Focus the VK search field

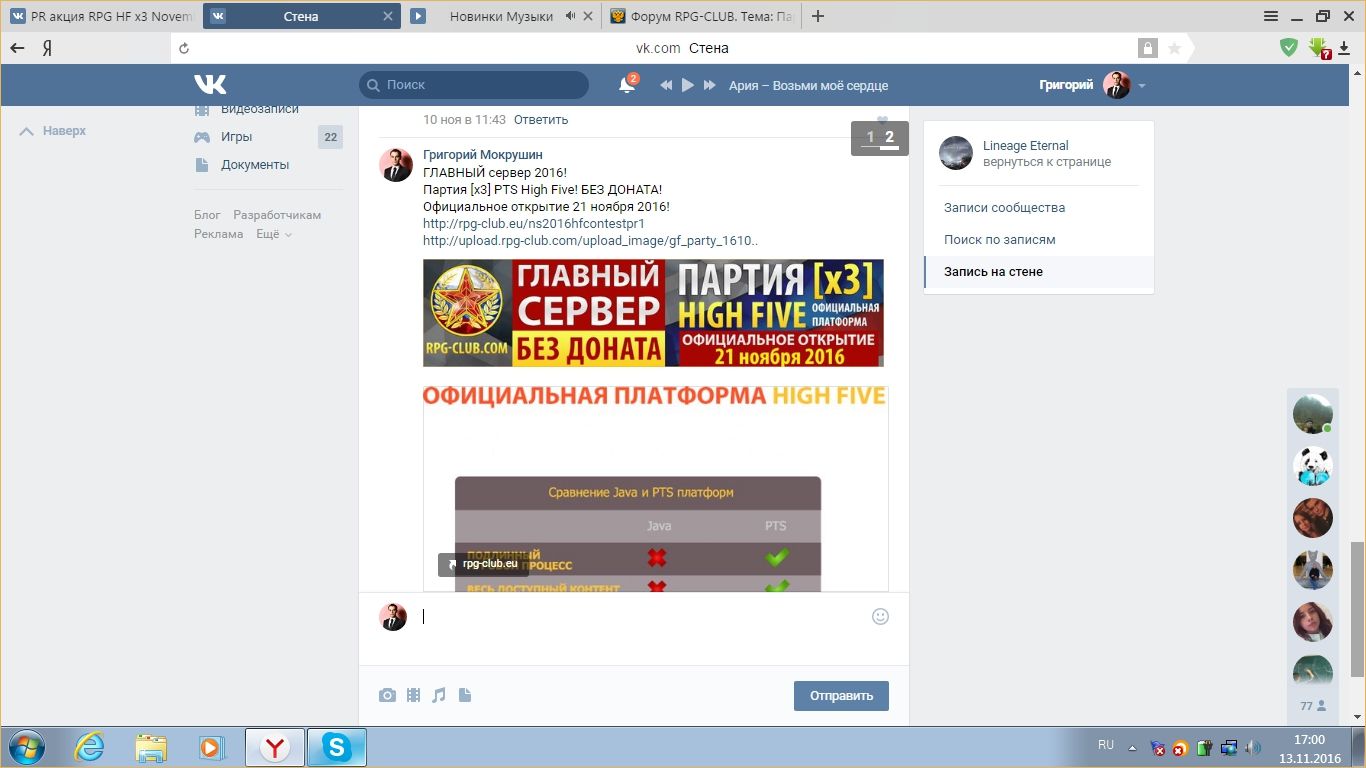tap(474, 85)
